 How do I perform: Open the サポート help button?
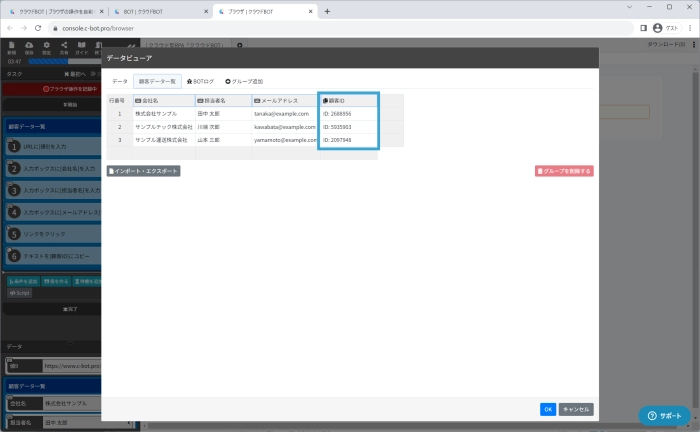pyautogui.click(x=664, y=415)
